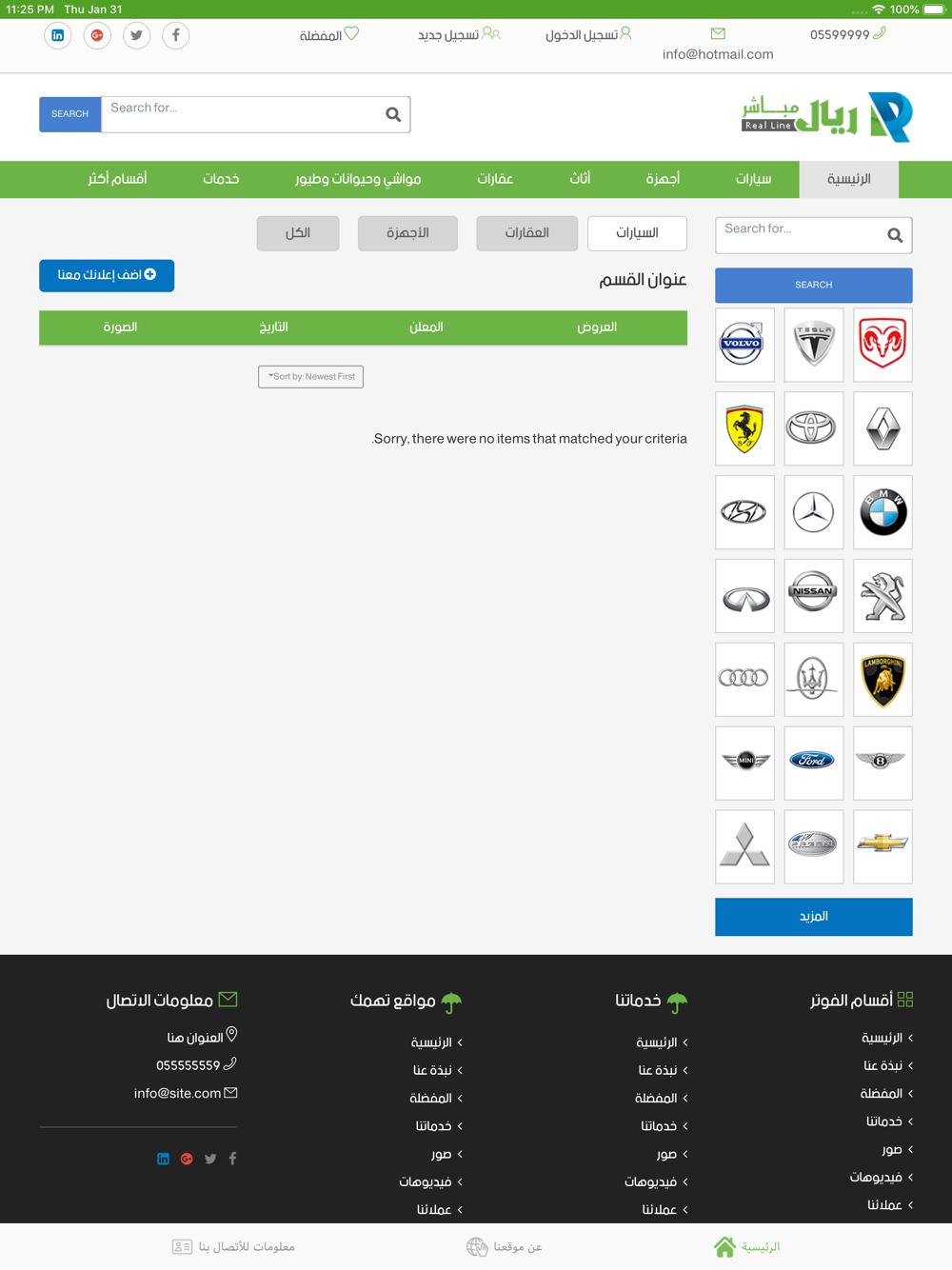Filter listings by العقارات button
The image size is (952, 1270).
[x=527, y=233]
